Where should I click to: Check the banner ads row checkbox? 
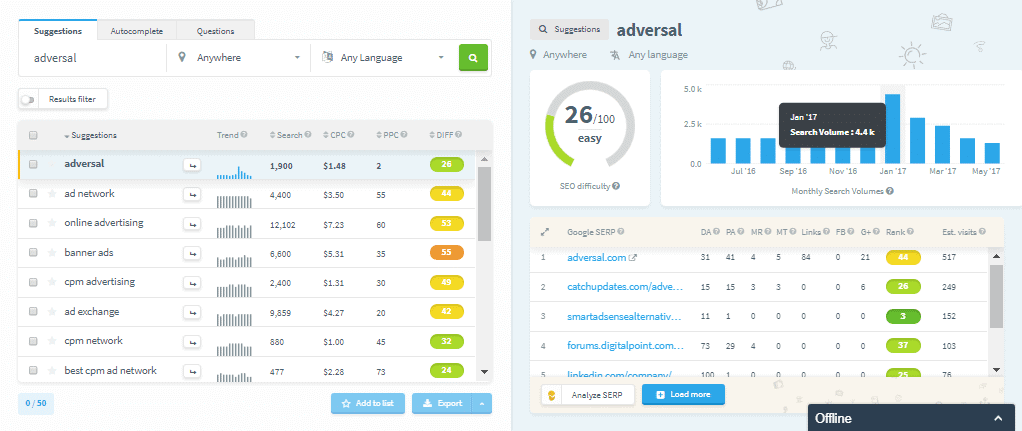[x=33, y=253]
